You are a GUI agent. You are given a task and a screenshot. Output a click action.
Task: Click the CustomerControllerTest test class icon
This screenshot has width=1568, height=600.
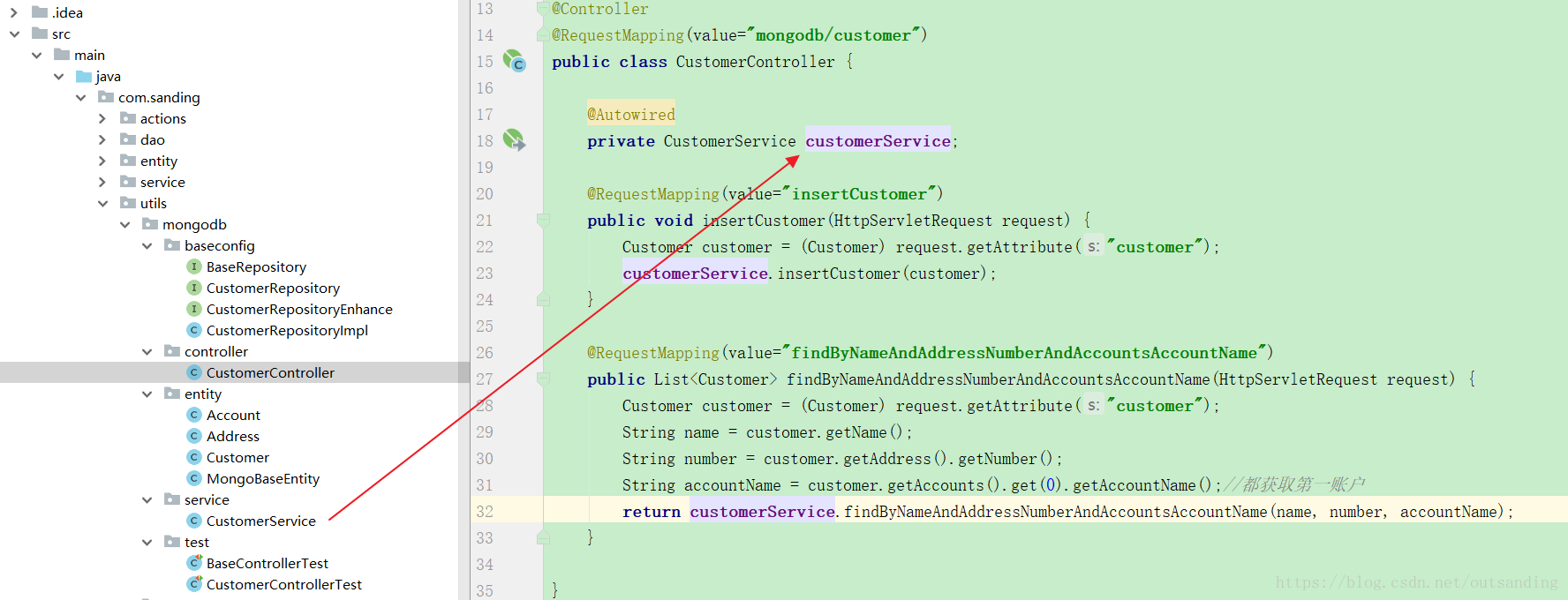pos(194,584)
